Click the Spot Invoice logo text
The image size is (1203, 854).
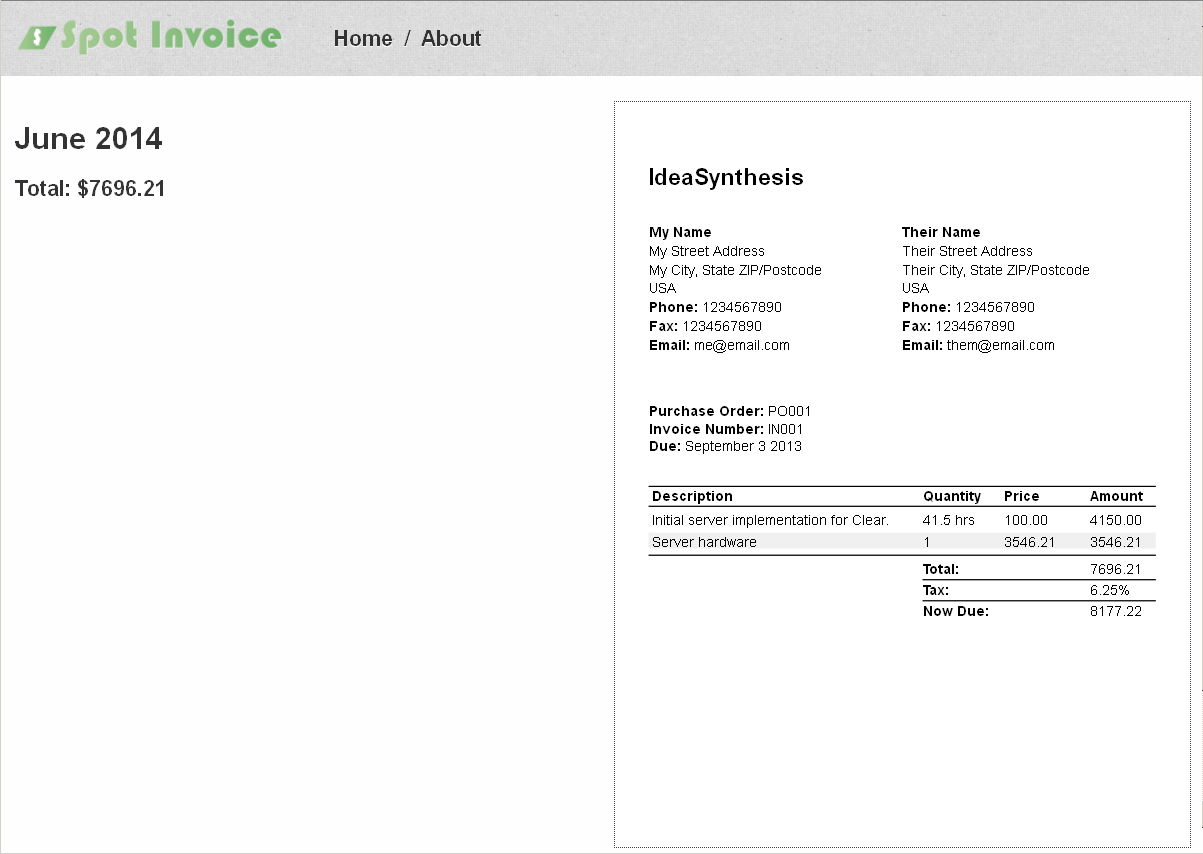(170, 37)
